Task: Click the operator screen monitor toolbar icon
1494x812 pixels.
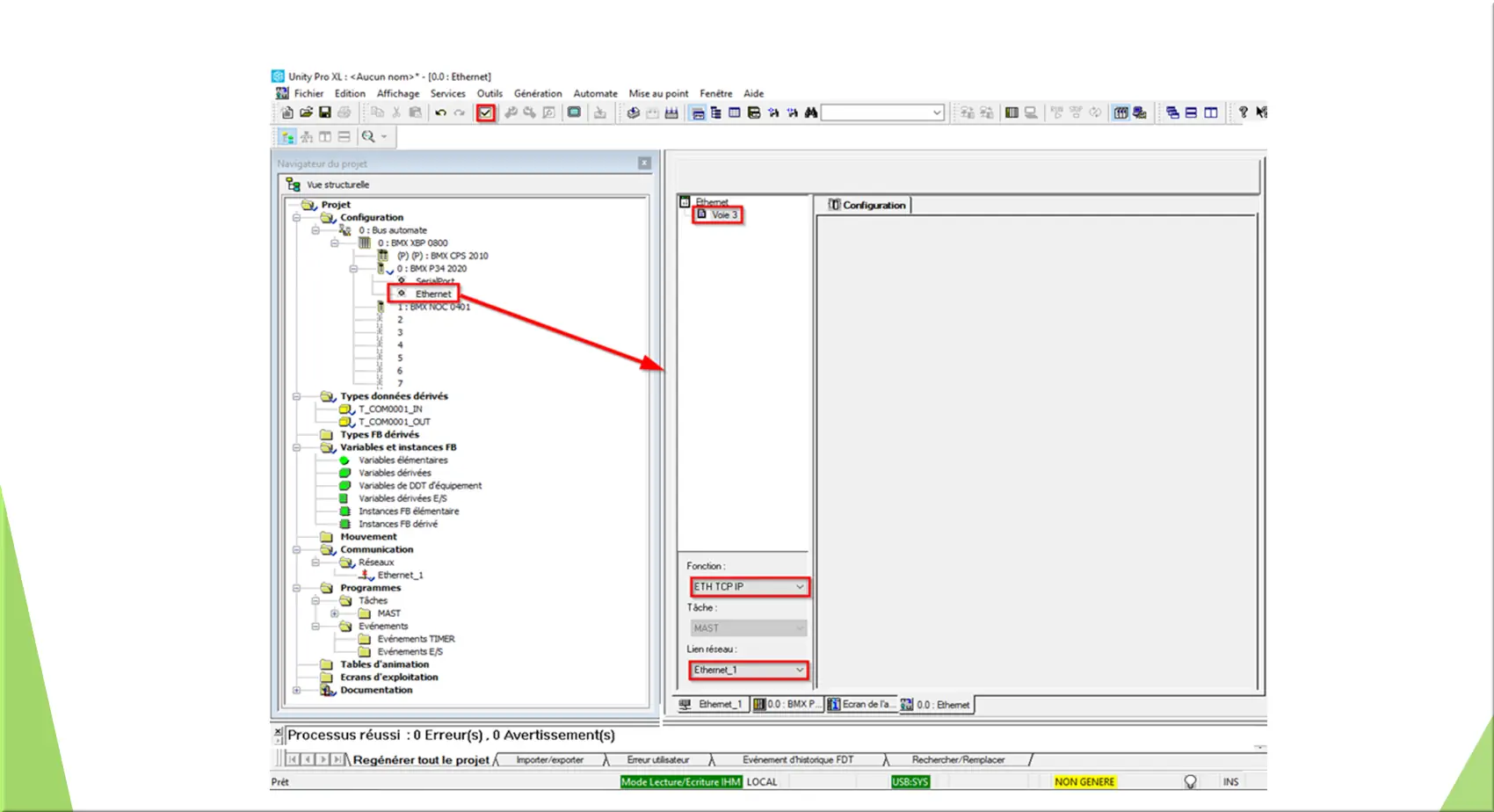Action: (x=574, y=112)
